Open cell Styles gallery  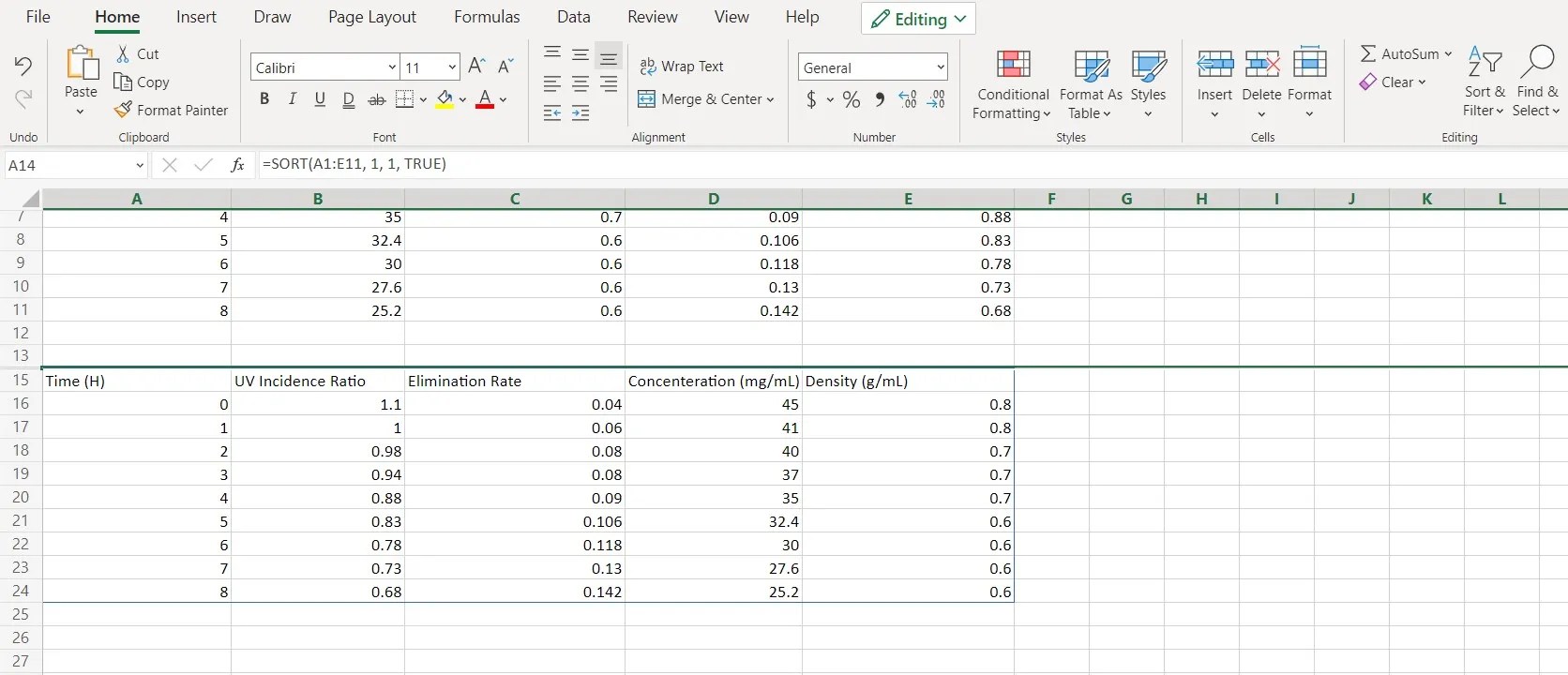tap(1148, 84)
